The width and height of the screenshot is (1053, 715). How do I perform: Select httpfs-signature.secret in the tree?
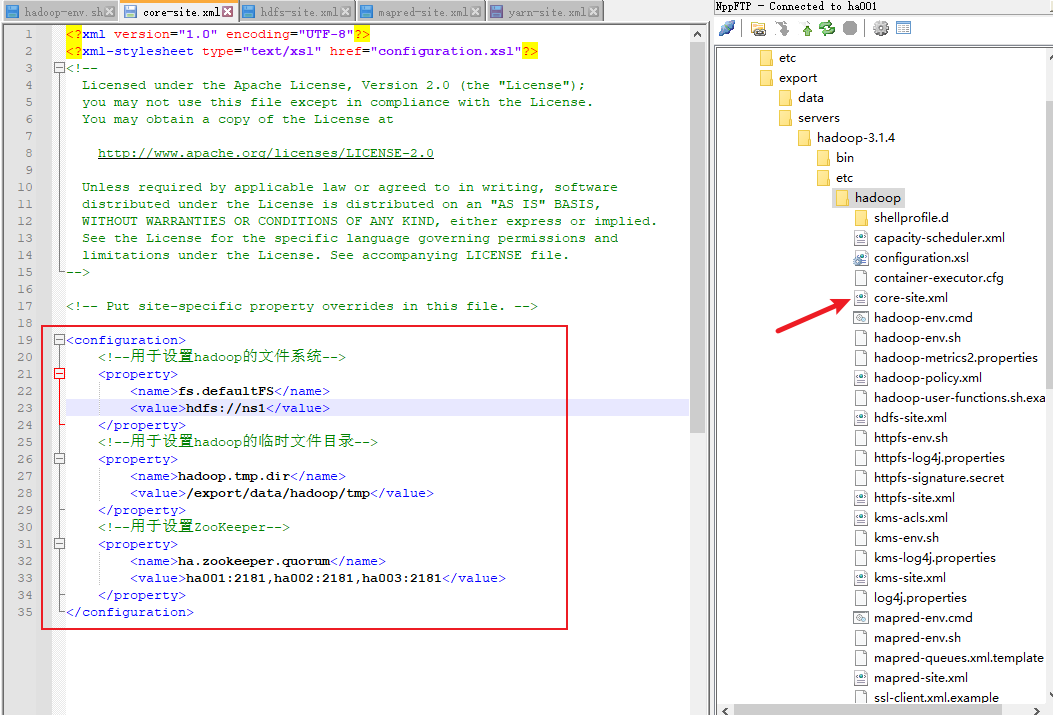(939, 477)
